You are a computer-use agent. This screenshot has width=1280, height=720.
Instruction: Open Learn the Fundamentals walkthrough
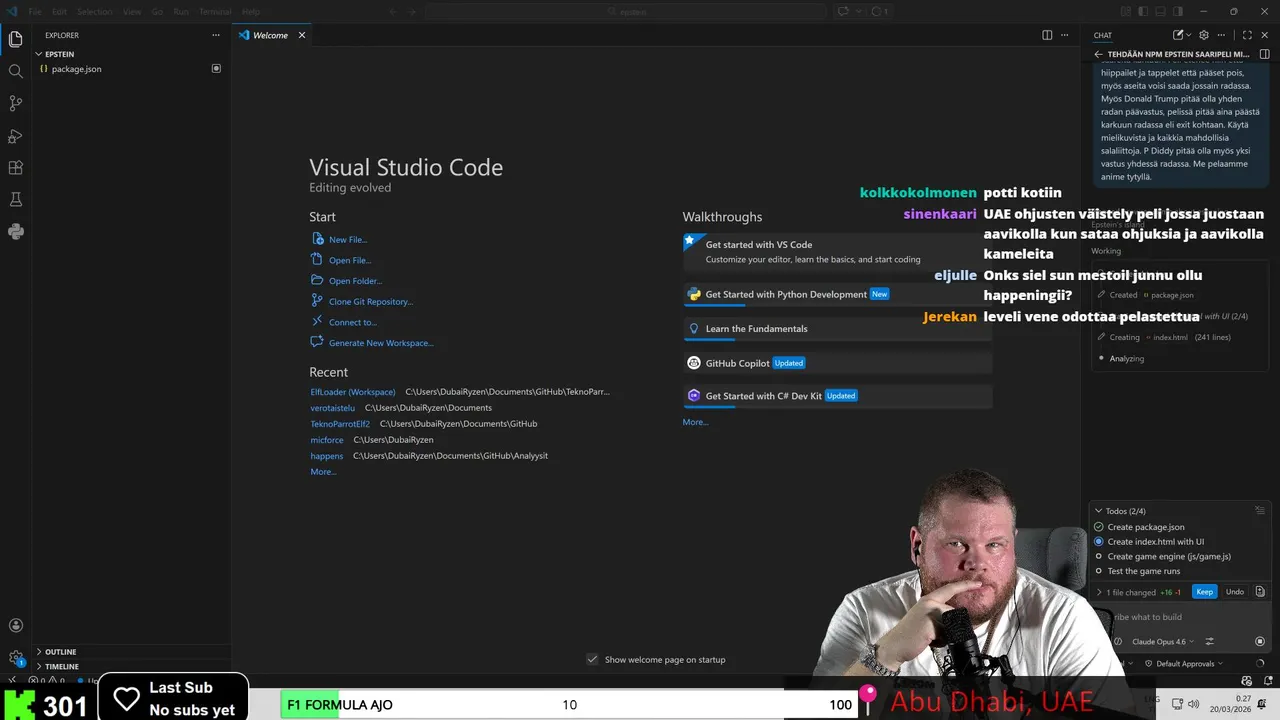click(837, 329)
